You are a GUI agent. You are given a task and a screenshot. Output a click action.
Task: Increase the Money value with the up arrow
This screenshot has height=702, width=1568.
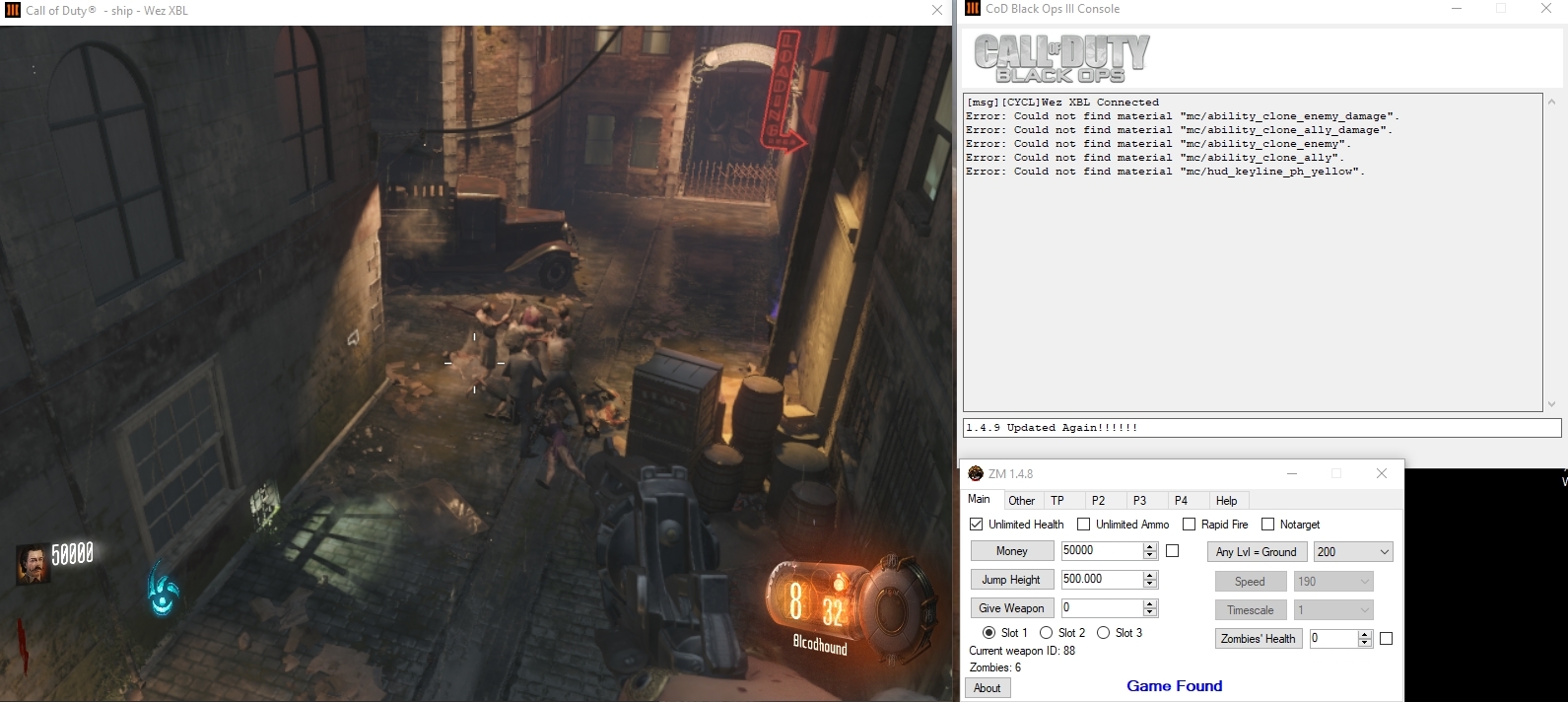click(x=1150, y=546)
